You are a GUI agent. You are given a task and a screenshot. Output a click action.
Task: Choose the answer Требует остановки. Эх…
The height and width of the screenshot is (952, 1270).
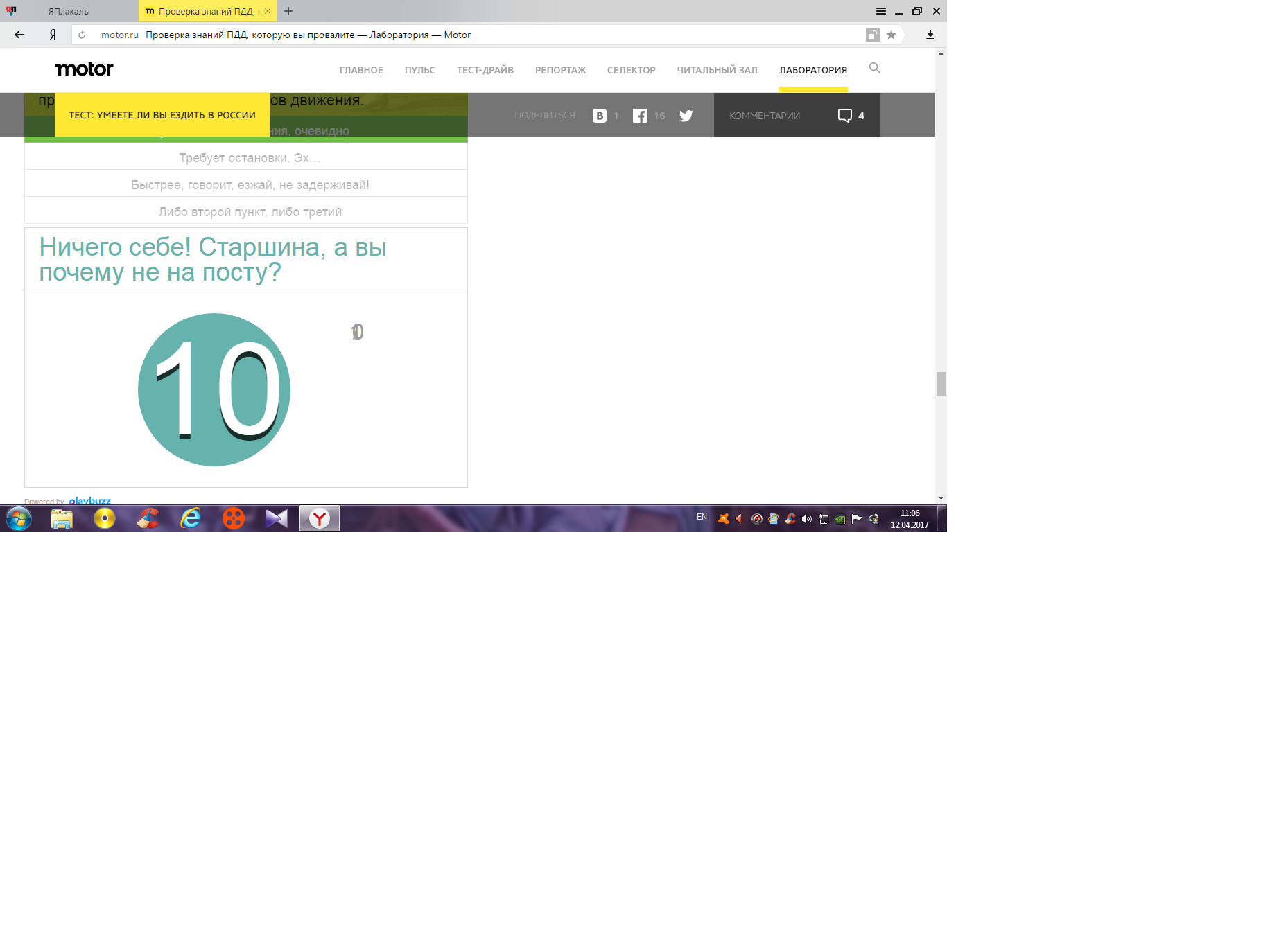click(246, 157)
